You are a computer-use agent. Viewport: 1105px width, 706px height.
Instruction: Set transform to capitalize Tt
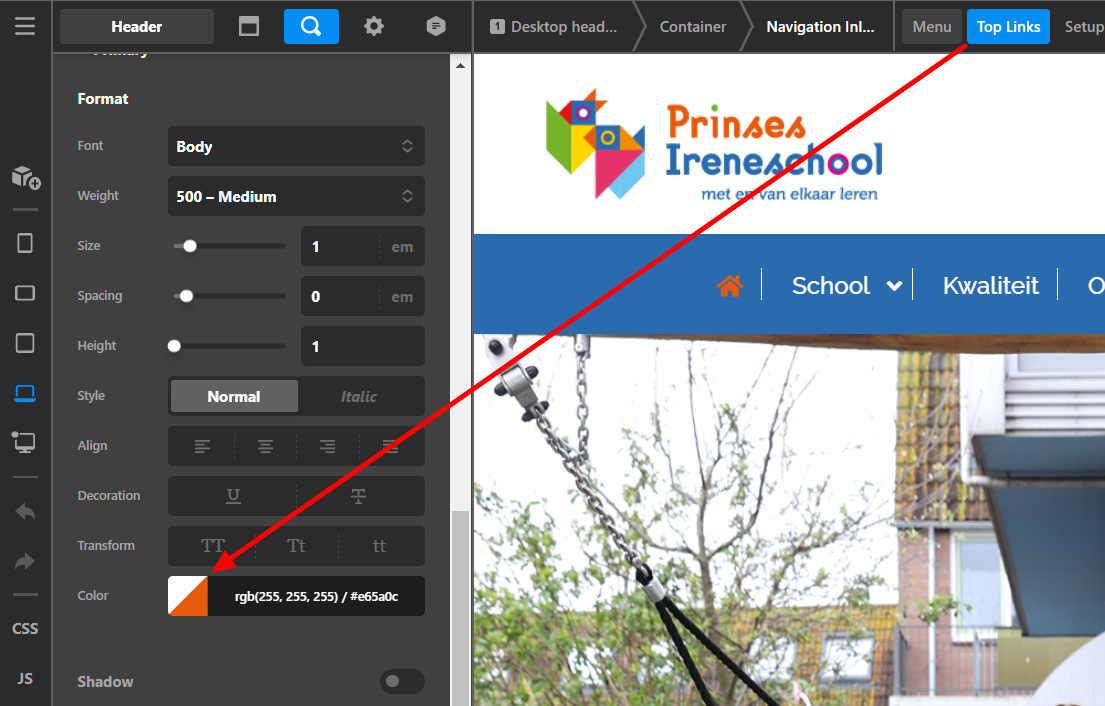[x=296, y=546]
